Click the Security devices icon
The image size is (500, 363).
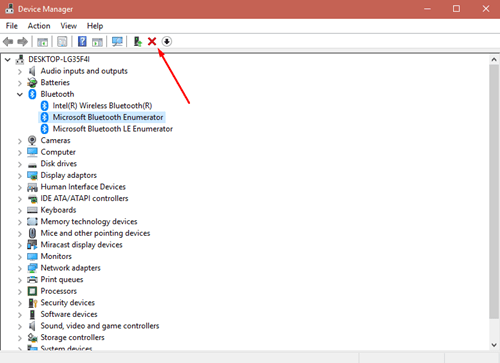(x=32, y=303)
